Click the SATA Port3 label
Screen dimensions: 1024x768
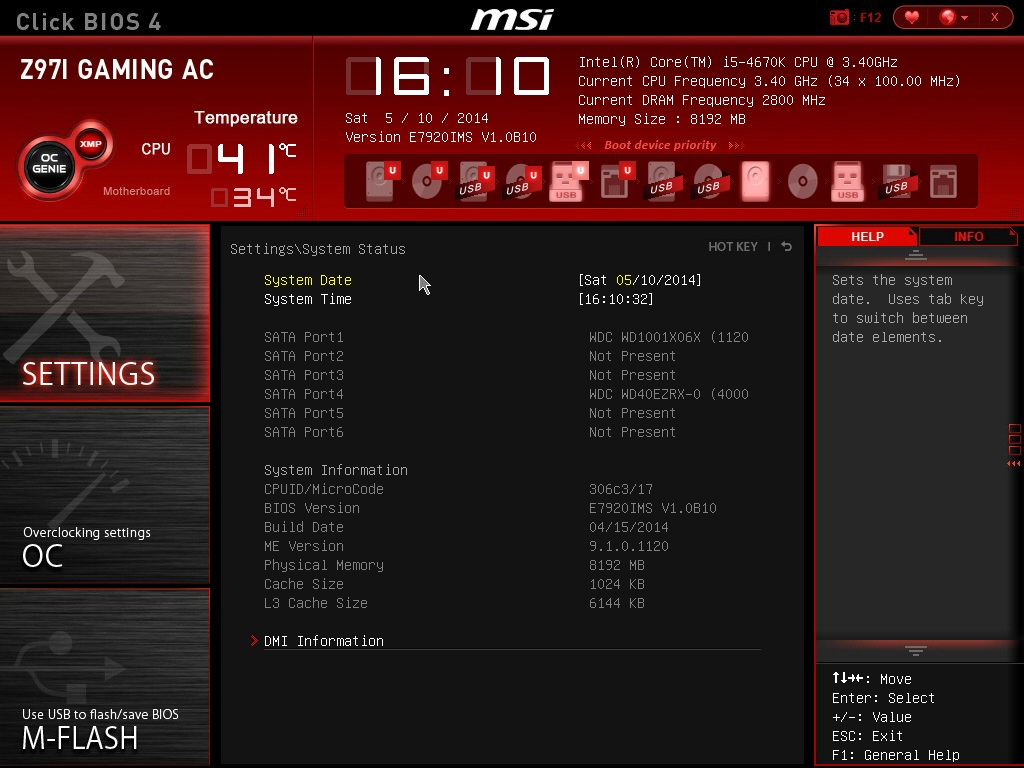pos(304,375)
